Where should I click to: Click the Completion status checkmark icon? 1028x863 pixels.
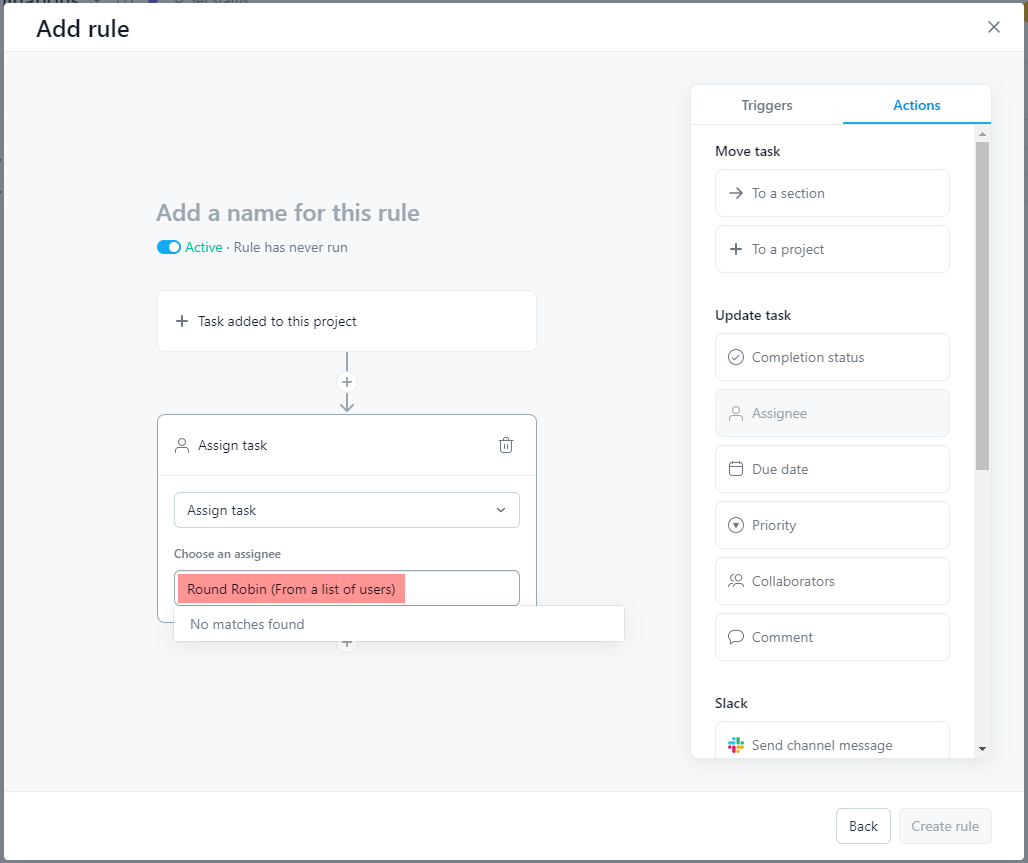coord(736,357)
